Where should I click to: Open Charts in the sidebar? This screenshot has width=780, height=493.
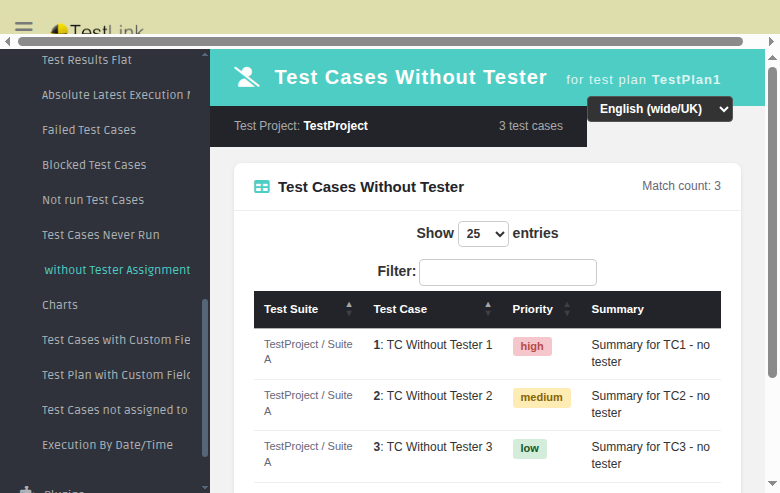click(x=60, y=305)
